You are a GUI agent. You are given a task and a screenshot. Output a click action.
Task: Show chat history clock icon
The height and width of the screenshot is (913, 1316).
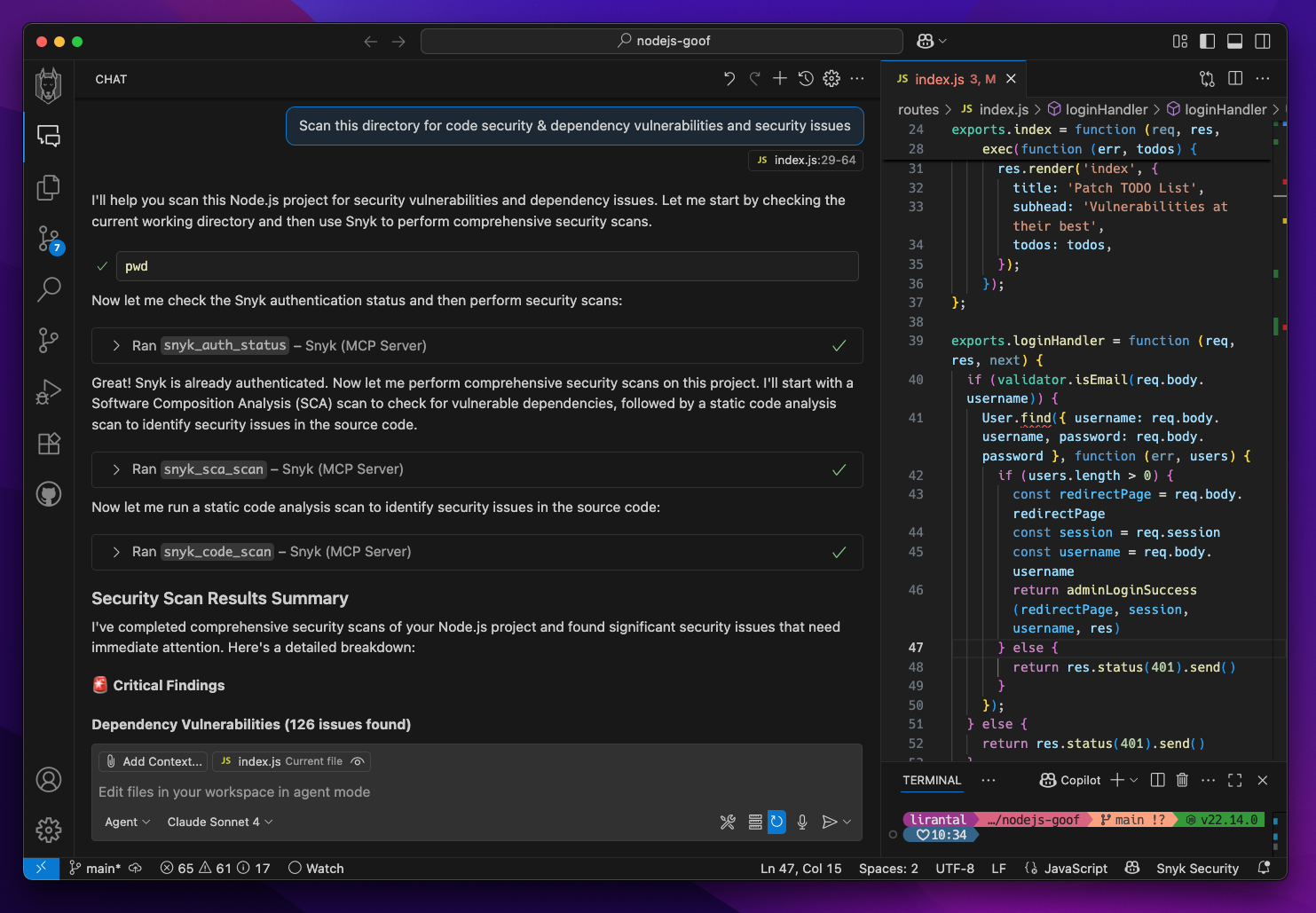click(806, 79)
